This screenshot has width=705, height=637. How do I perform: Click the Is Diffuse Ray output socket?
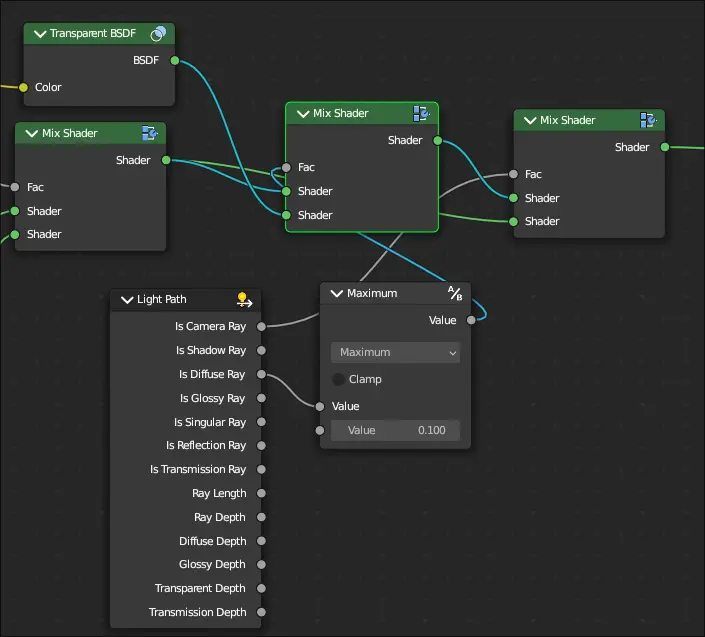(x=261, y=374)
